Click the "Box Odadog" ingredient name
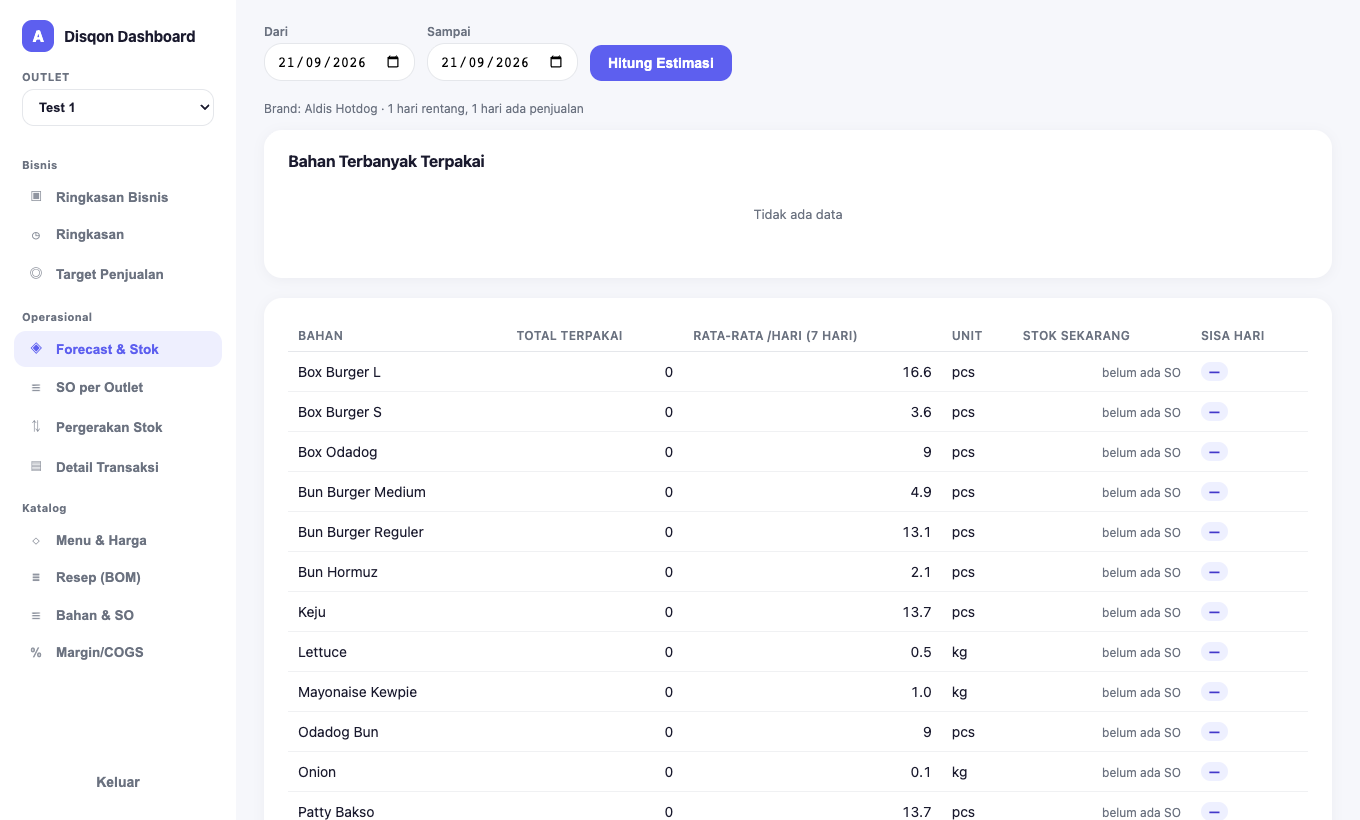1360x820 pixels. coord(338,452)
